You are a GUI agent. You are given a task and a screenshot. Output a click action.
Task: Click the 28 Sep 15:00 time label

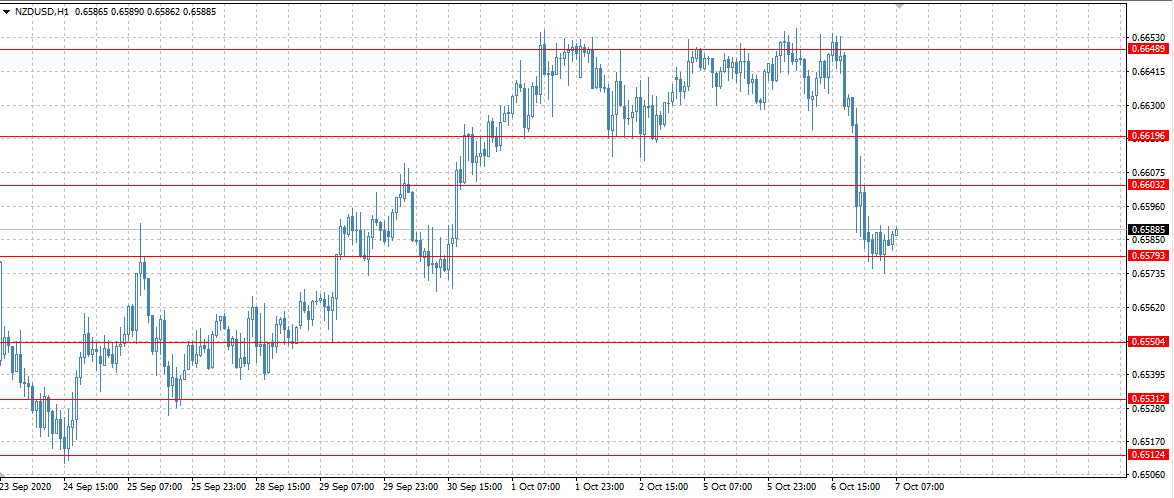coord(281,487)
